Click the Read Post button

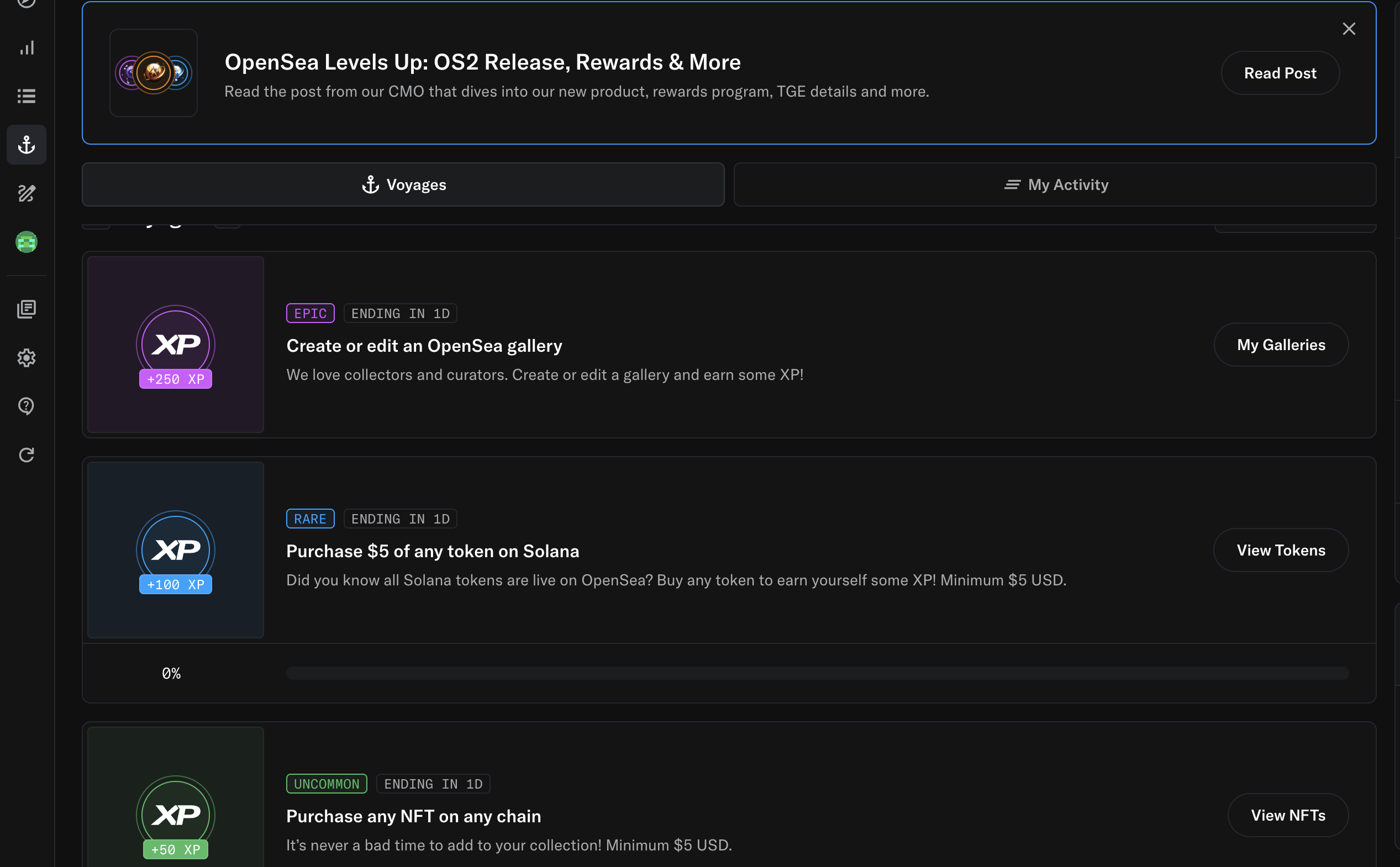coord(1280,73)
